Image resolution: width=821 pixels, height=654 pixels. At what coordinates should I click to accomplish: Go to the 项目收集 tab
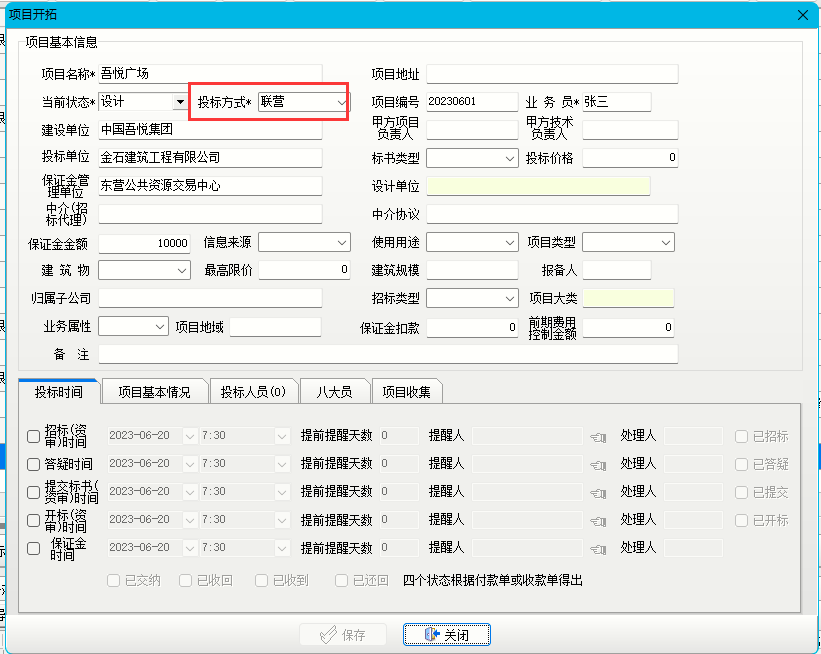(406, 392)
